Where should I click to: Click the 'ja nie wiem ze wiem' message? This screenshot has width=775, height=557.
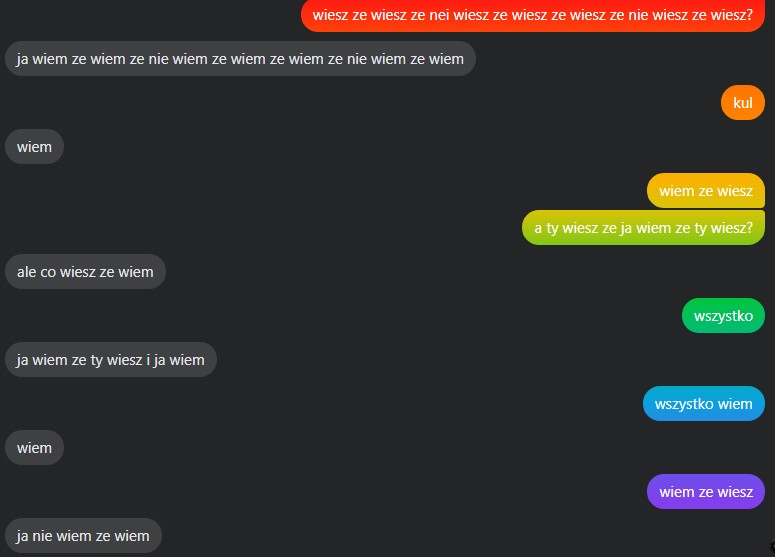pyautogui.click(x=83, y=536)
